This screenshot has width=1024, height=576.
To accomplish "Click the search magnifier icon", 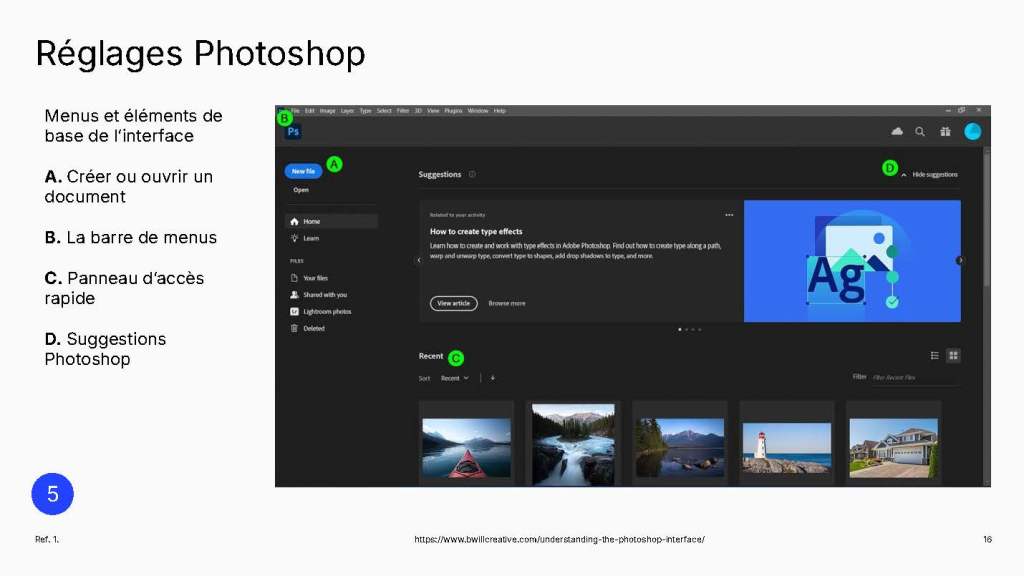I will click(x=920, y=132).
